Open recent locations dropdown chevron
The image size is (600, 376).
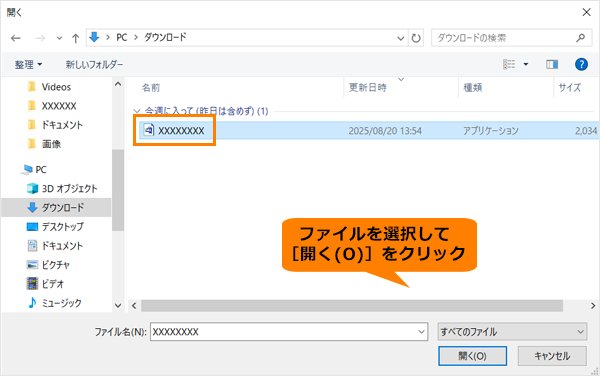tap(59, 38)
